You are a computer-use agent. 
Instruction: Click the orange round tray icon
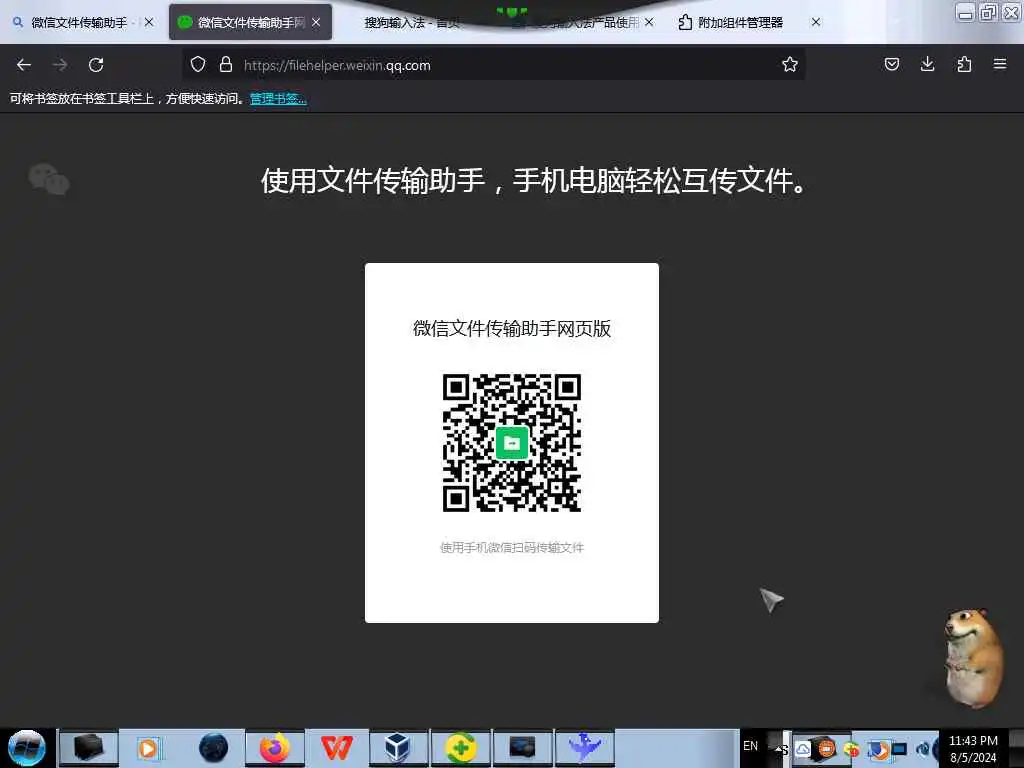[827, 748]
